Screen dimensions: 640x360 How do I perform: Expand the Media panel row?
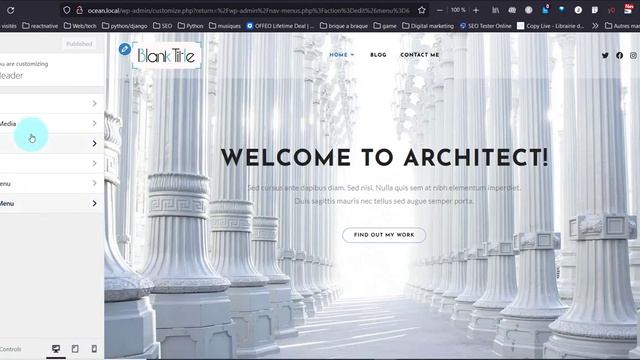[52, 123]
